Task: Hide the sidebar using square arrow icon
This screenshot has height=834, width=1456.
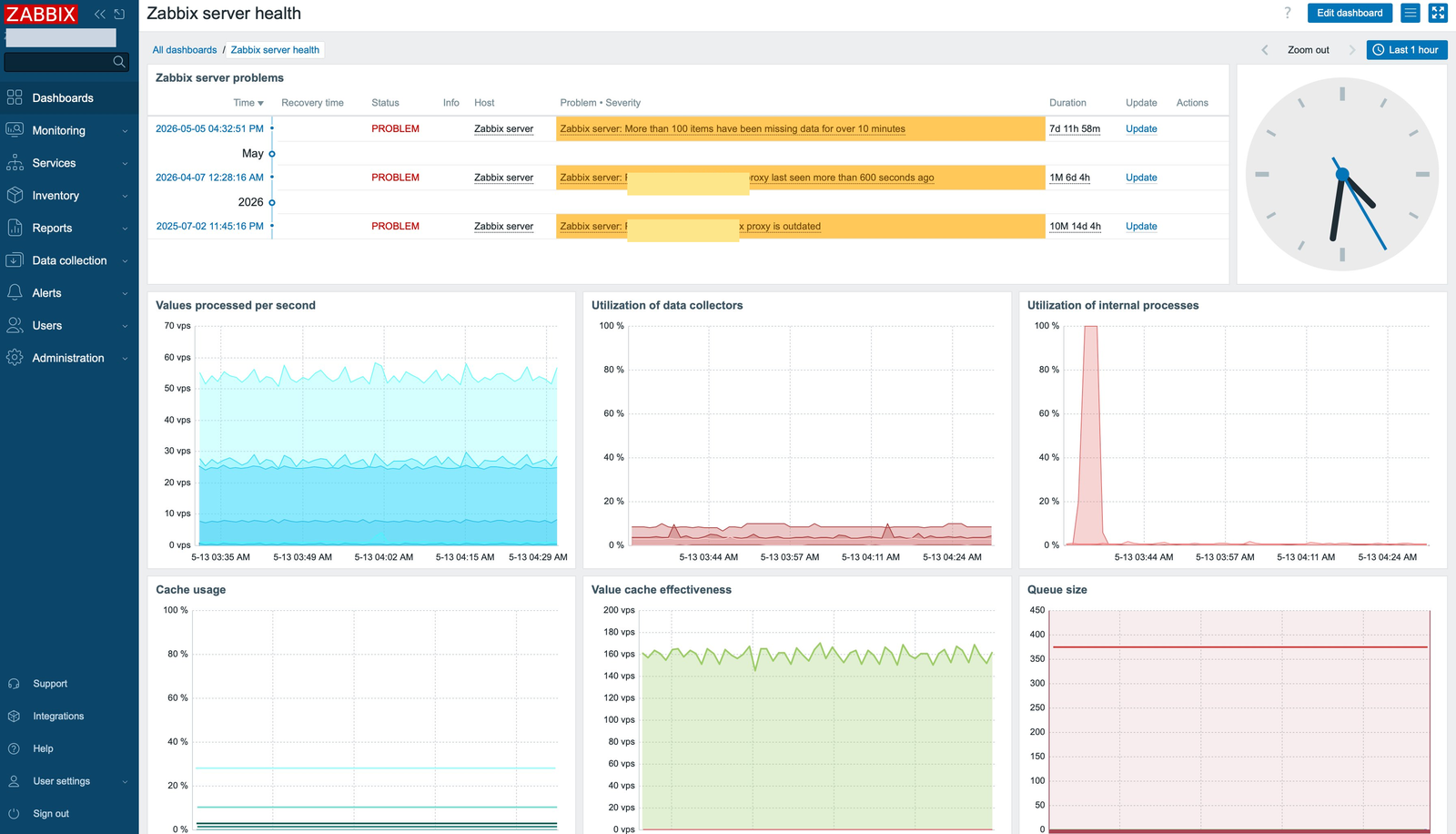Action: pos(119,14)
